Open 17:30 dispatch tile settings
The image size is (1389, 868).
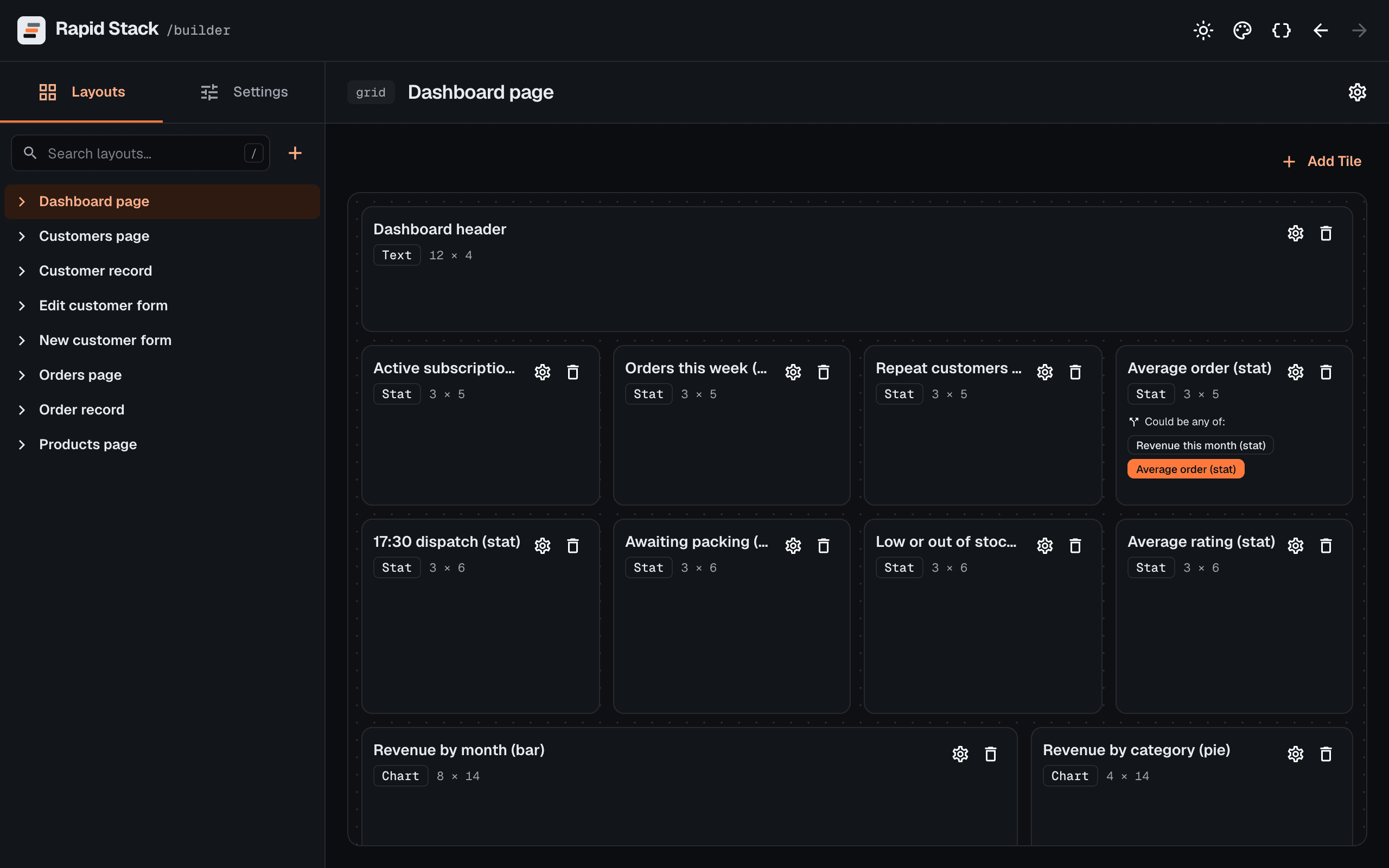[543, 545]
